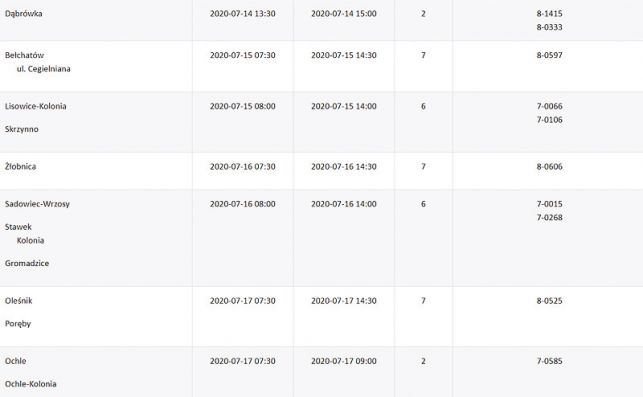The width and height of the screenshot is (643, 397).
Task: Select end time 2020-07-15 14:30
Action: 344,55
